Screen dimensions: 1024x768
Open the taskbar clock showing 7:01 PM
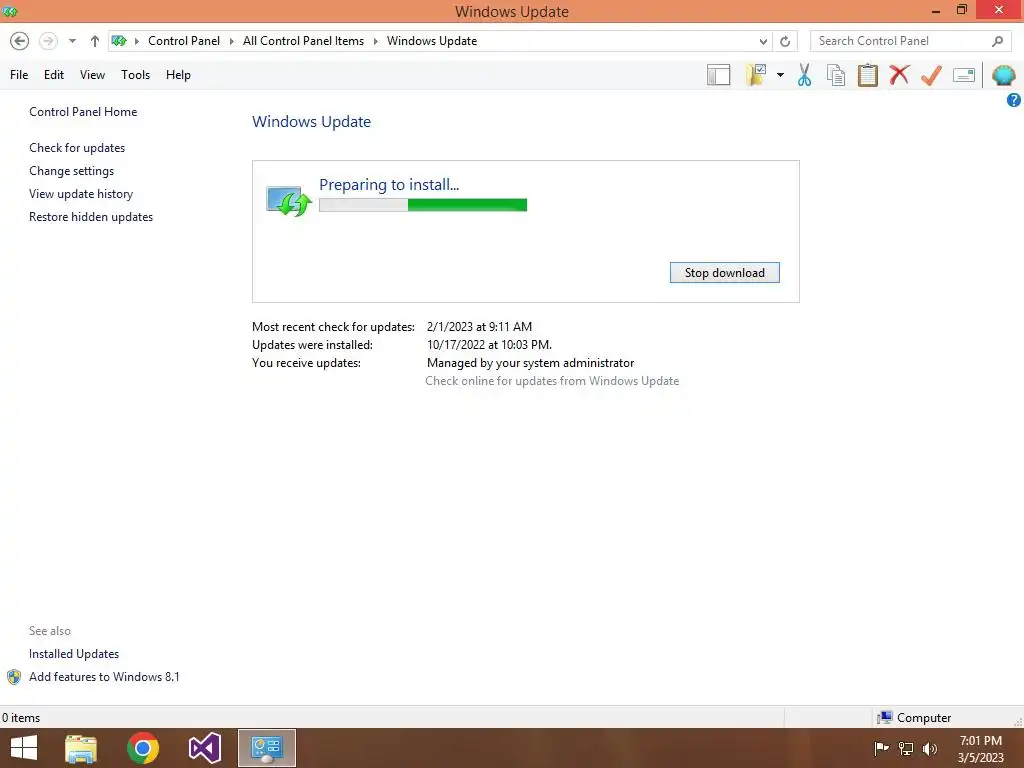click(x=980, y=748)
